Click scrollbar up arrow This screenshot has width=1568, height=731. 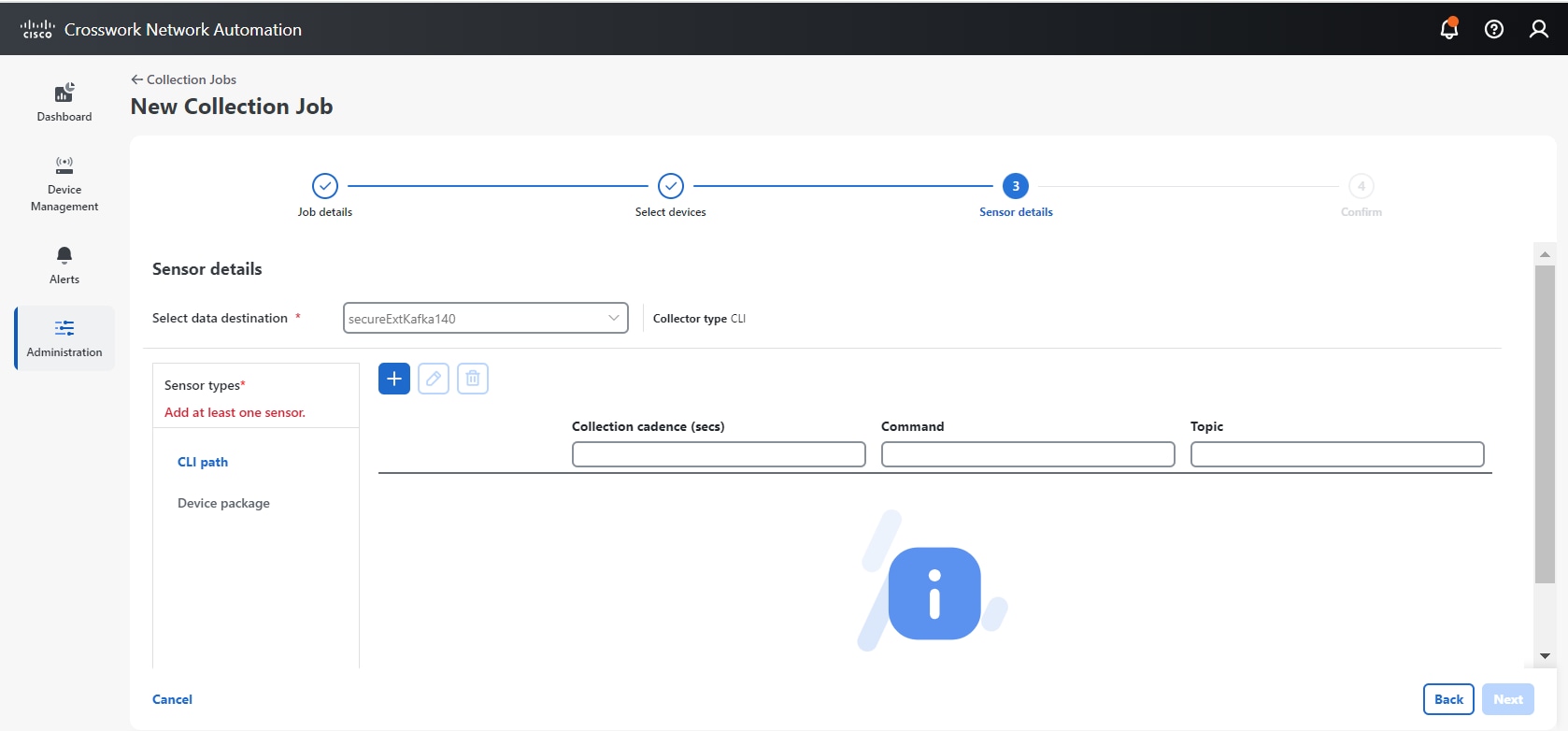(x=1545, y=254)
